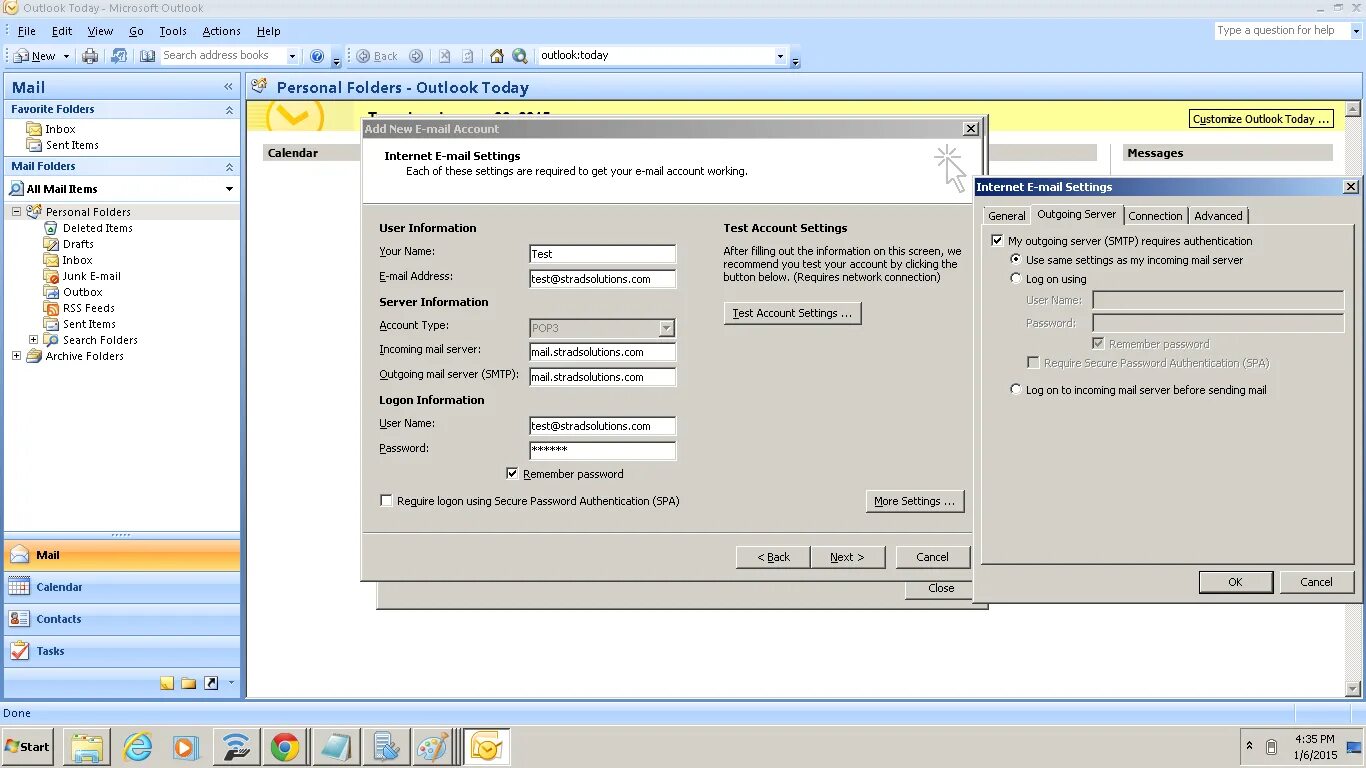Open Notes via navigation pane icon
Screen dimensions: 1366x768
click(167, 683)
